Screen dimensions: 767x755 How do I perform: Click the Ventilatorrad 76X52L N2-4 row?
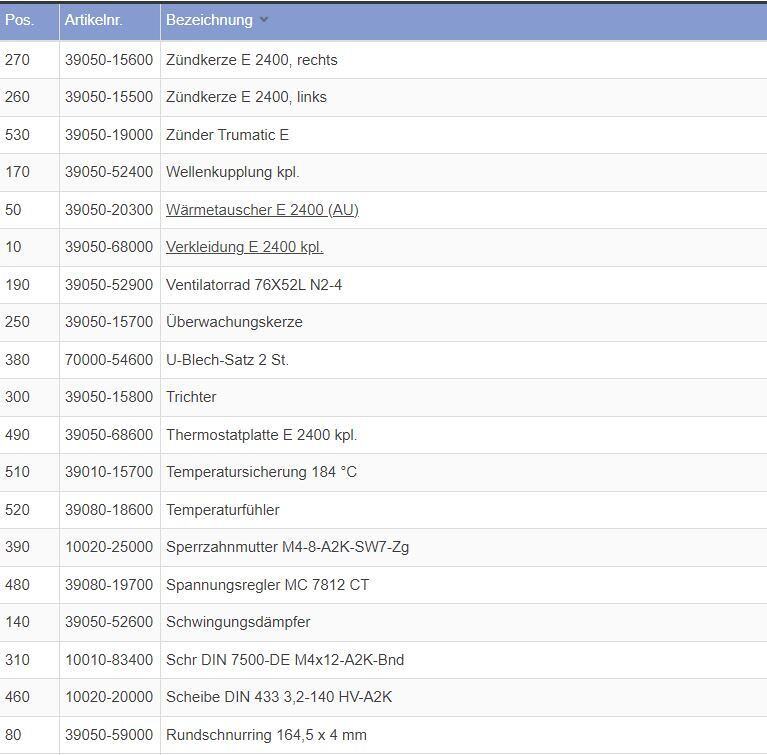[x=254, y=285]
